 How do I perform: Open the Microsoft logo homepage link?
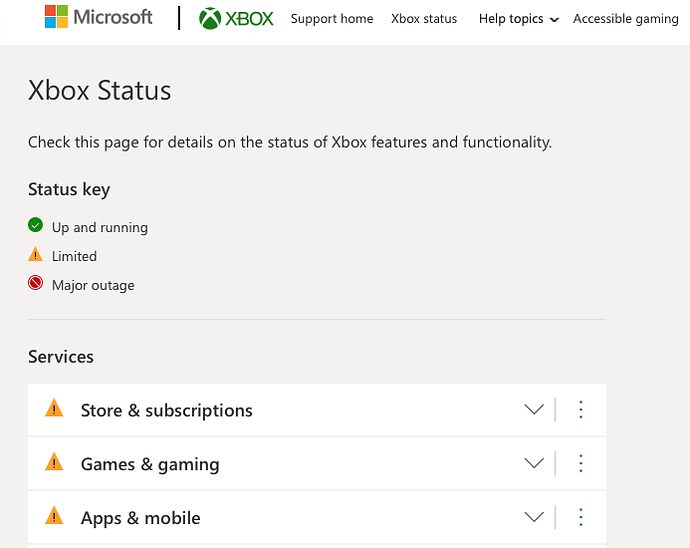pos(99,17)
